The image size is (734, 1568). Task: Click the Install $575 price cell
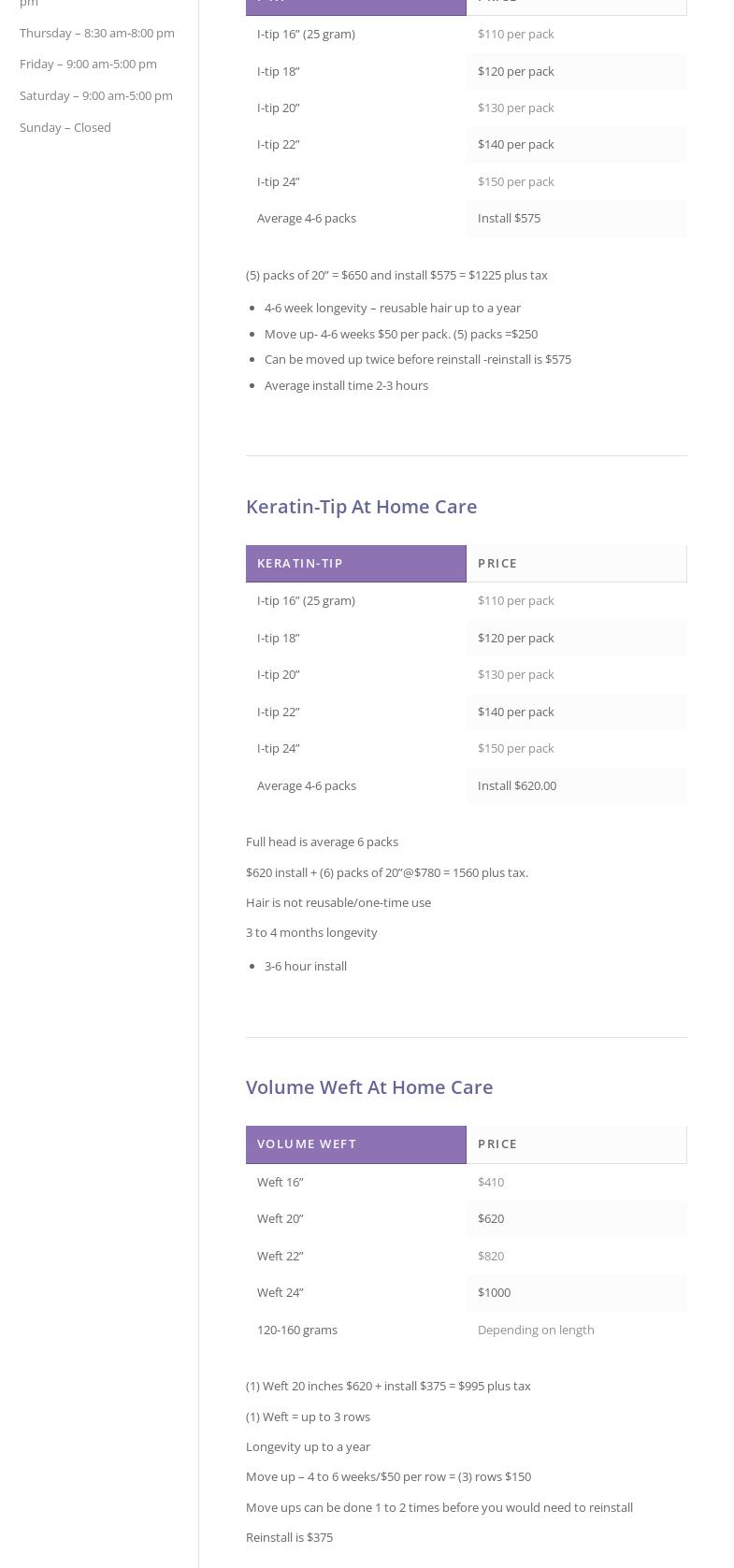pos(577,218)
